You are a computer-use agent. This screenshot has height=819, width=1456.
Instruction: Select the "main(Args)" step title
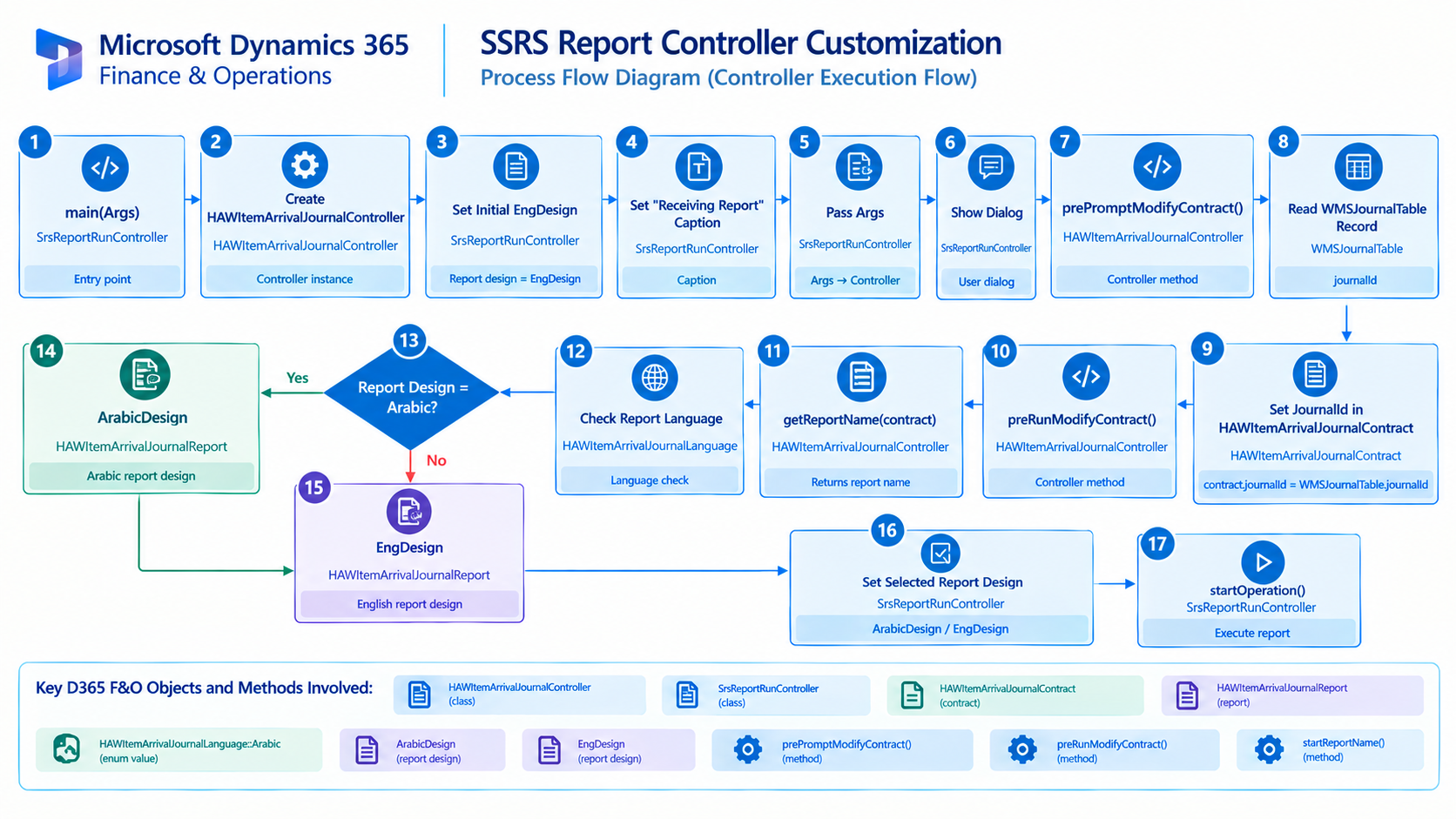coord(102,212)
